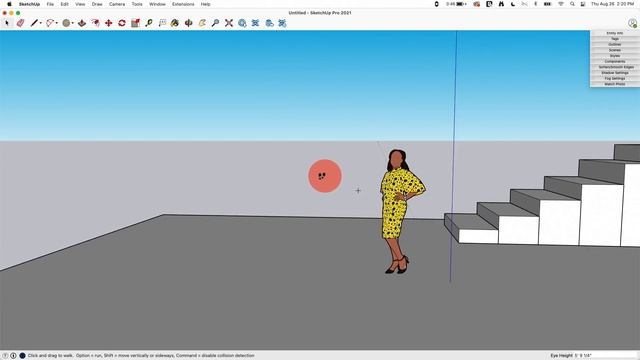Activate the Line pencil tool
This screenshot has height=360, width=640.
click(x=34, y=23)
